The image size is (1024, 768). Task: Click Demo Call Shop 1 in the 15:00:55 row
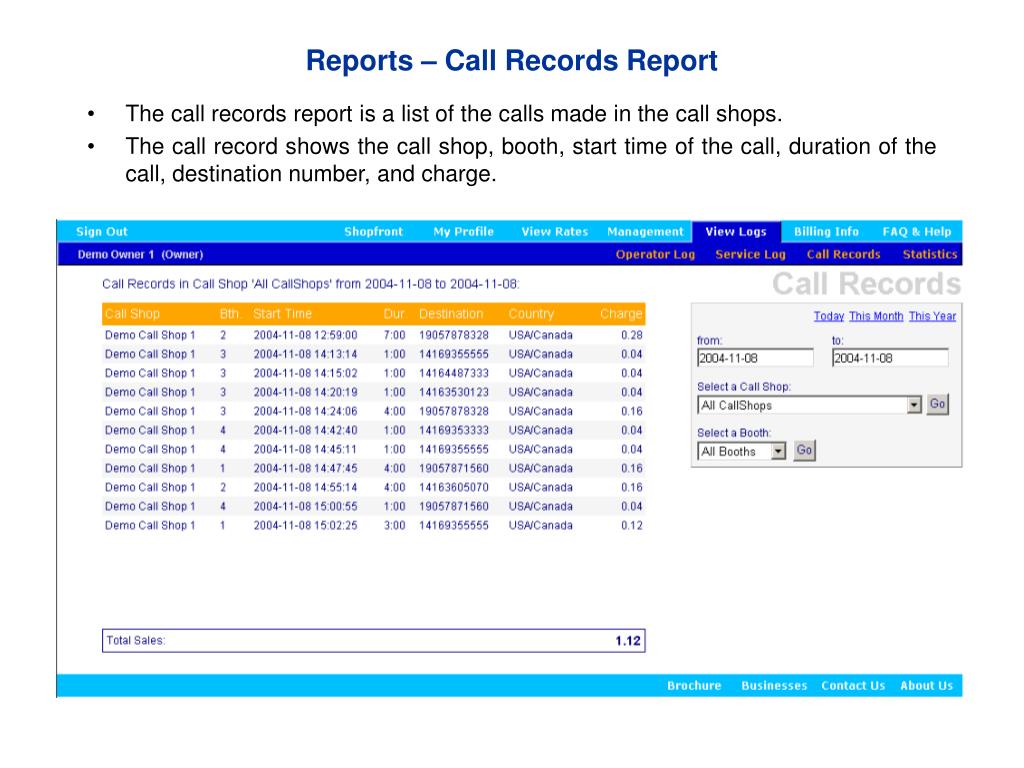pyautogui.click(x=150, y=506)
